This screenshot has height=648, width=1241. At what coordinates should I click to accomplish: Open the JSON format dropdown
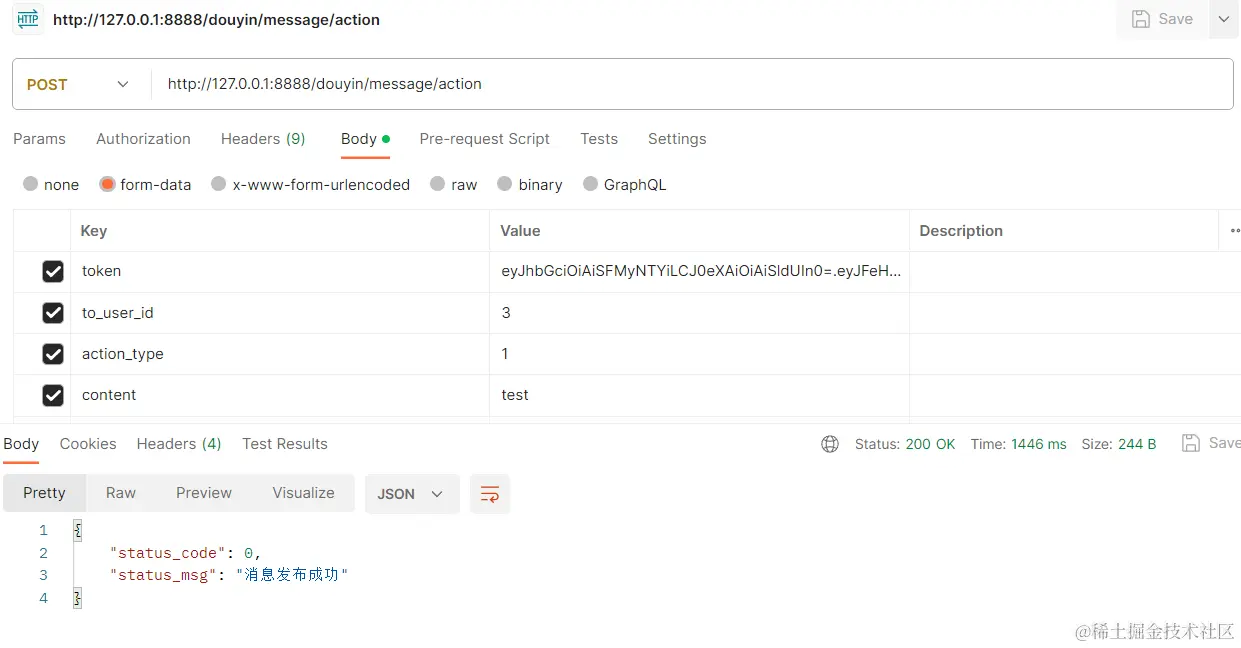412,494
